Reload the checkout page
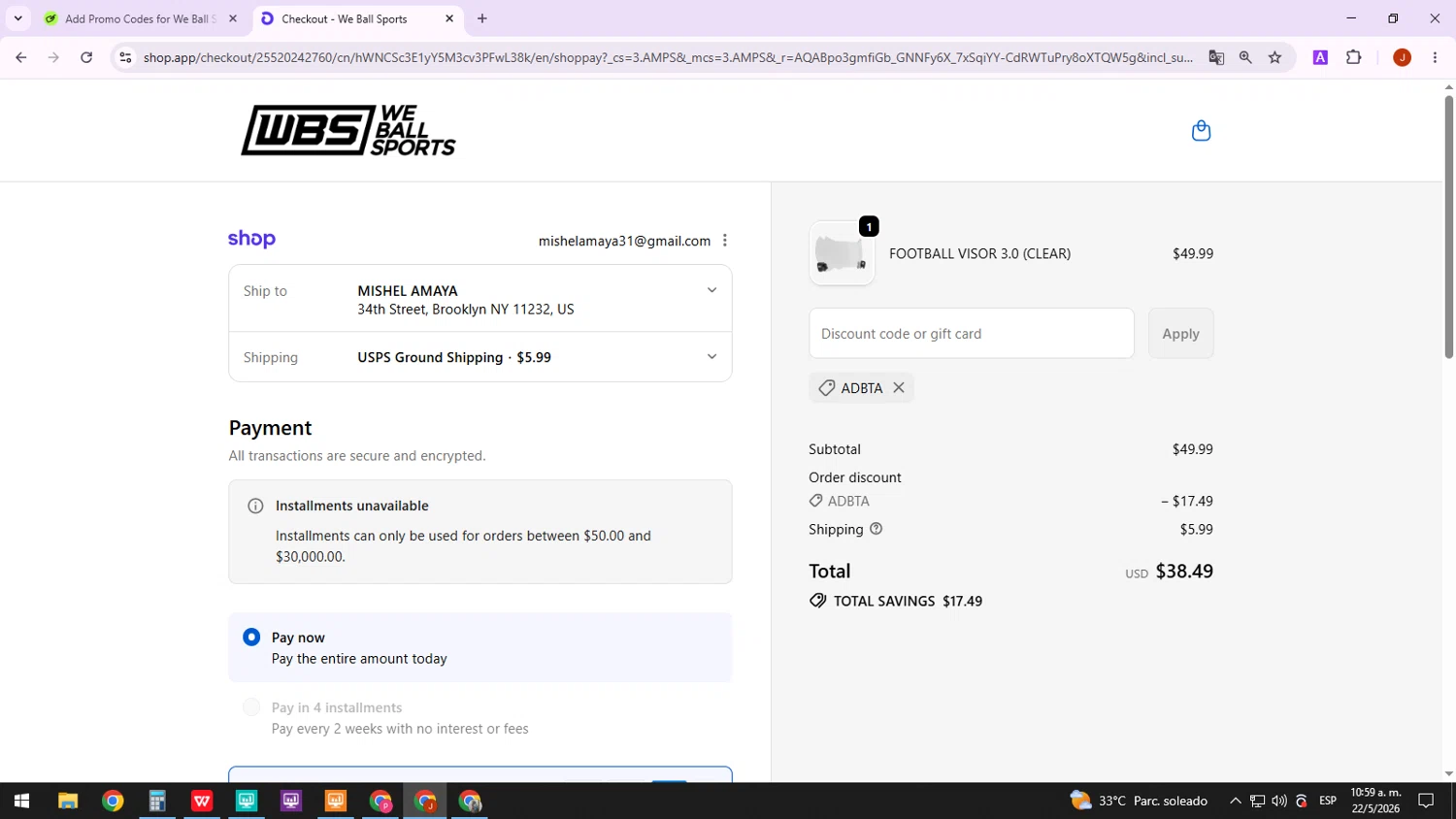1456x819 pixels. click(86, 57)
